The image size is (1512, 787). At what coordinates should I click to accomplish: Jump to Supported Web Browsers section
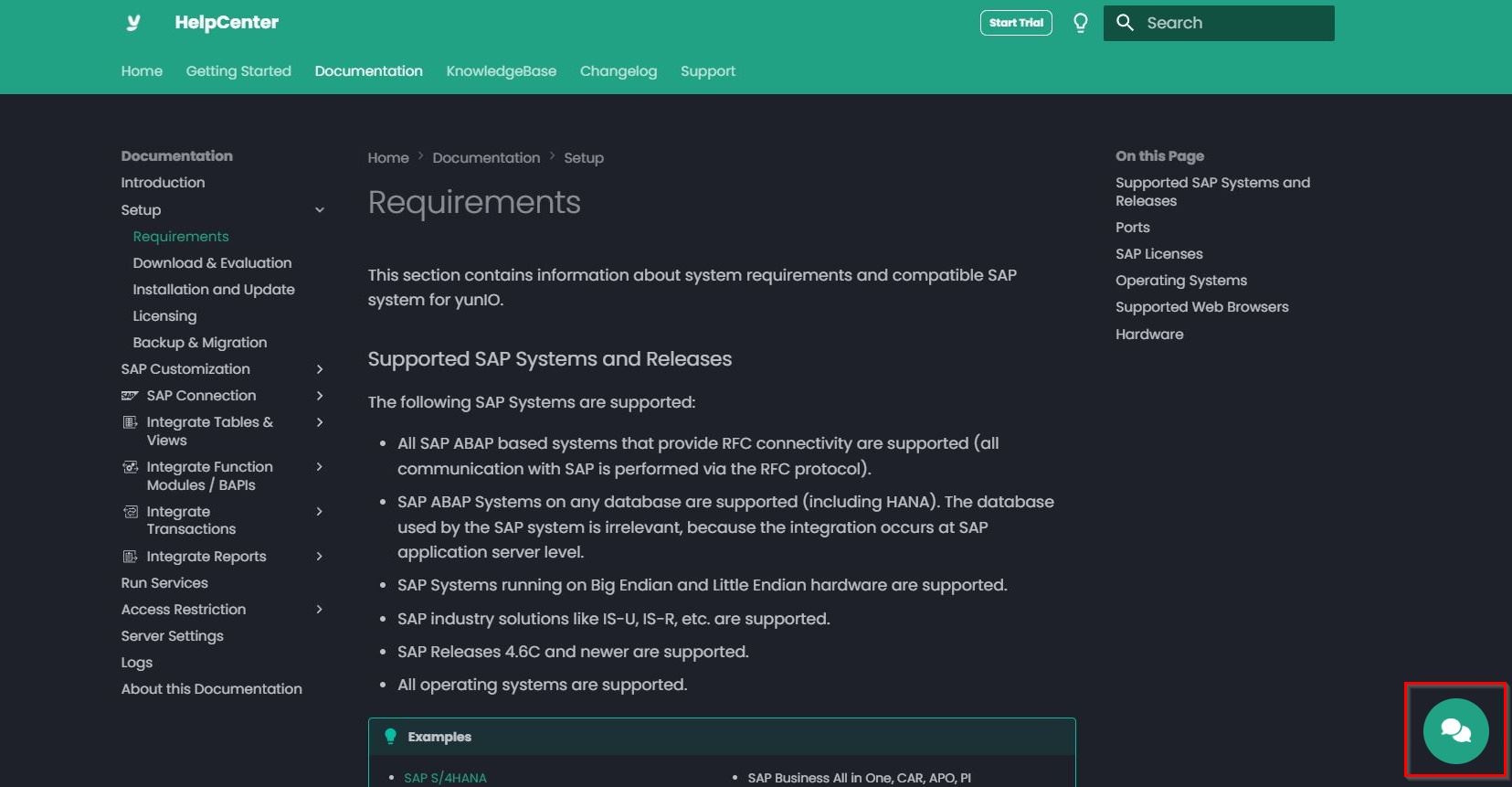click(1201, 307)
